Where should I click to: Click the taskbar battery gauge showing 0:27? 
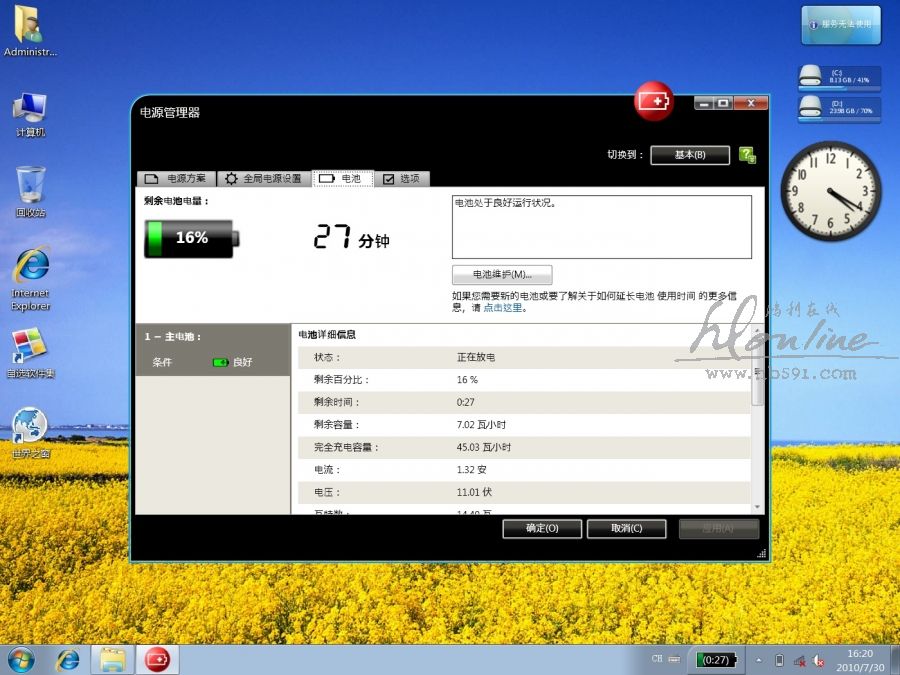[x=716, y=660]
